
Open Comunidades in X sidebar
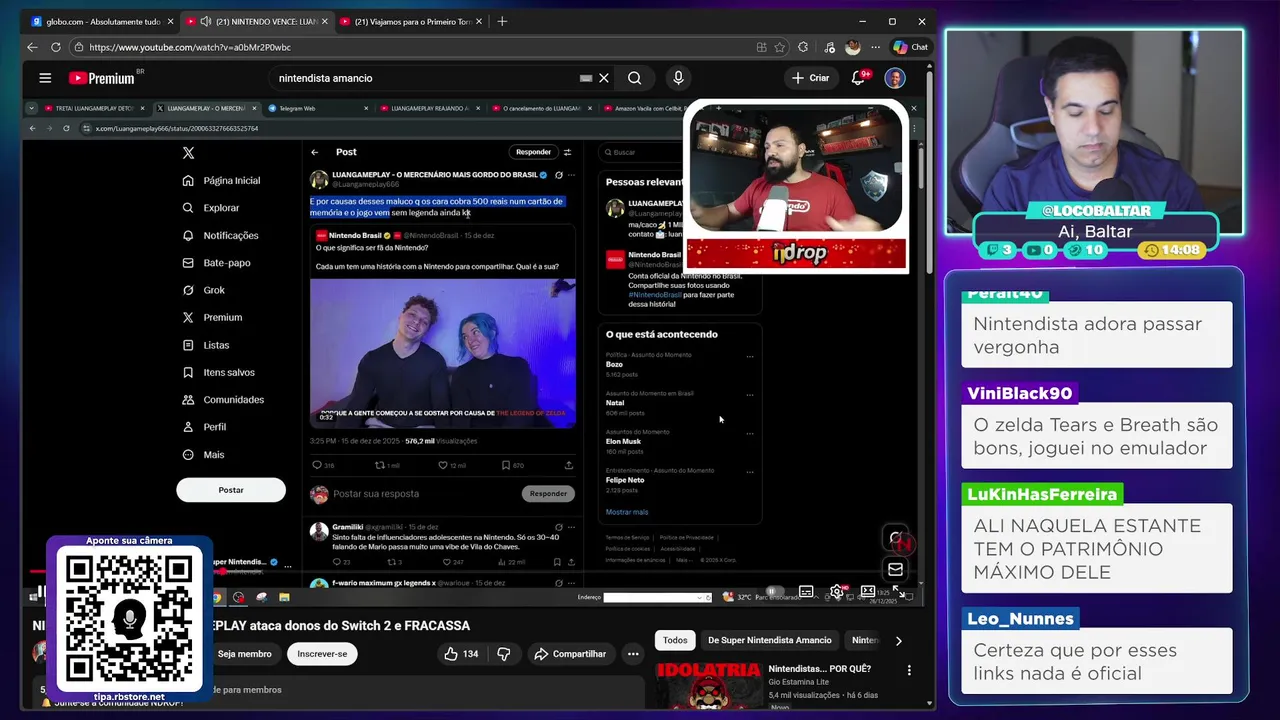click(x=223, y=400)
